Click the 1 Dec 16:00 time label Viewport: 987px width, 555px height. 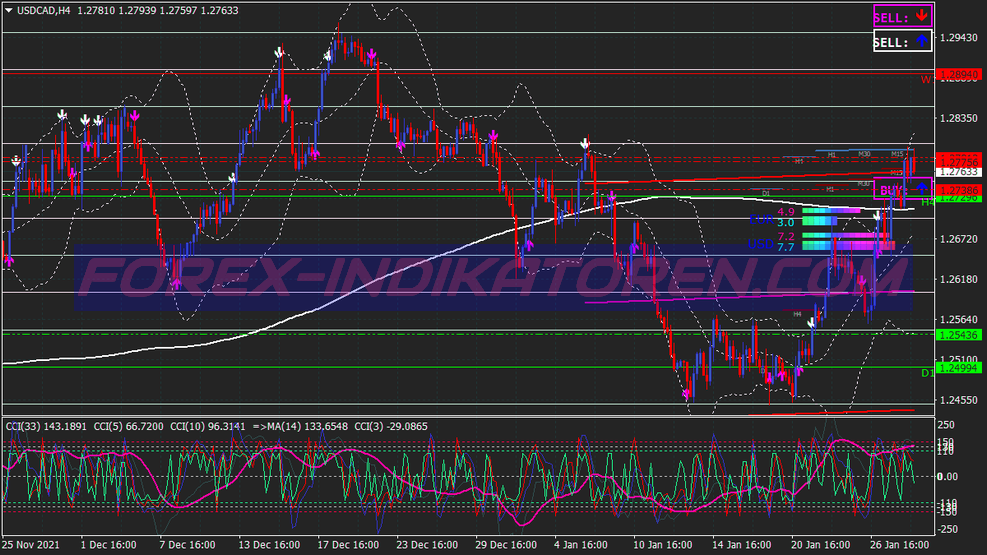108,545
